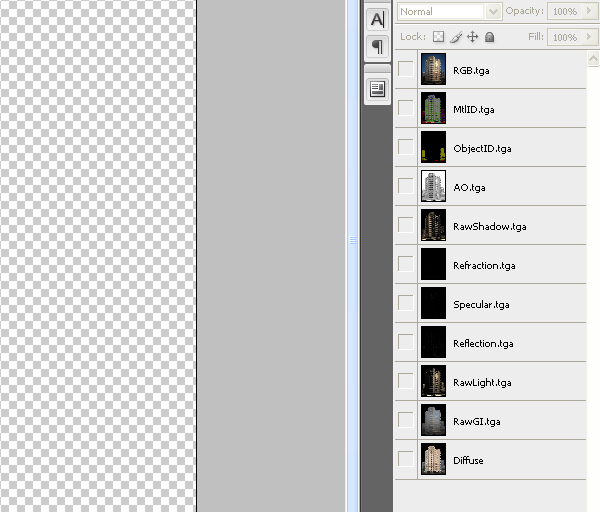Click the lock position icon
The height and width of the screenshot is (512, 600).
[472, 37]
